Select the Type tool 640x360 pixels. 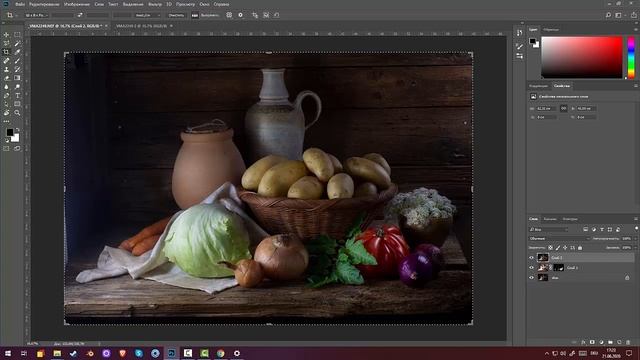pos(17,96)
